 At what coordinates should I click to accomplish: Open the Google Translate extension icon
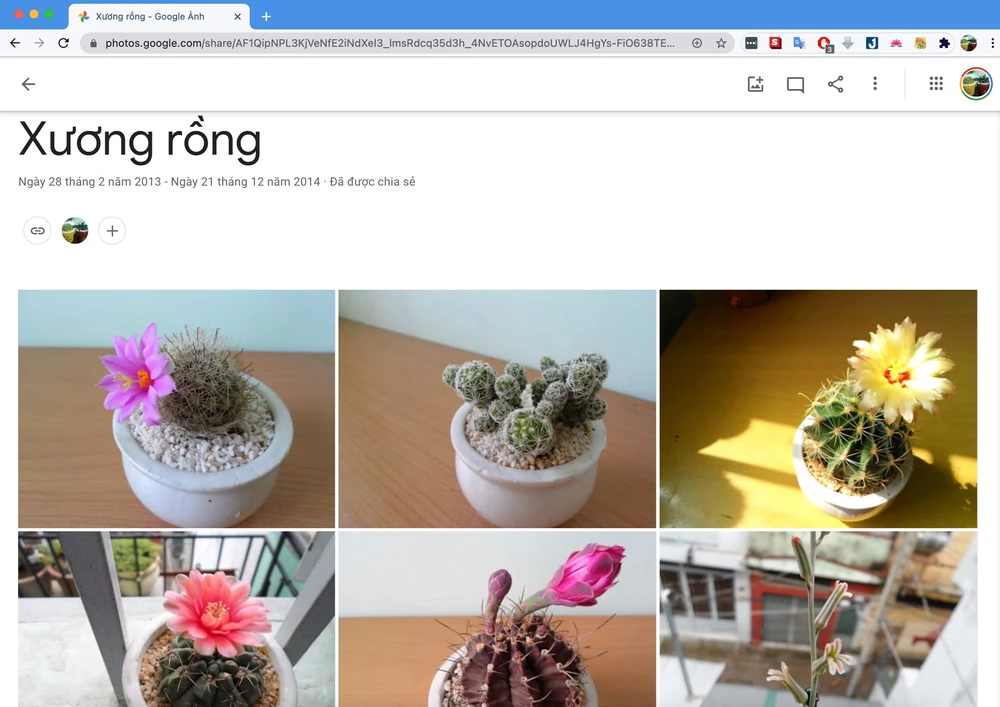(800, 44)
